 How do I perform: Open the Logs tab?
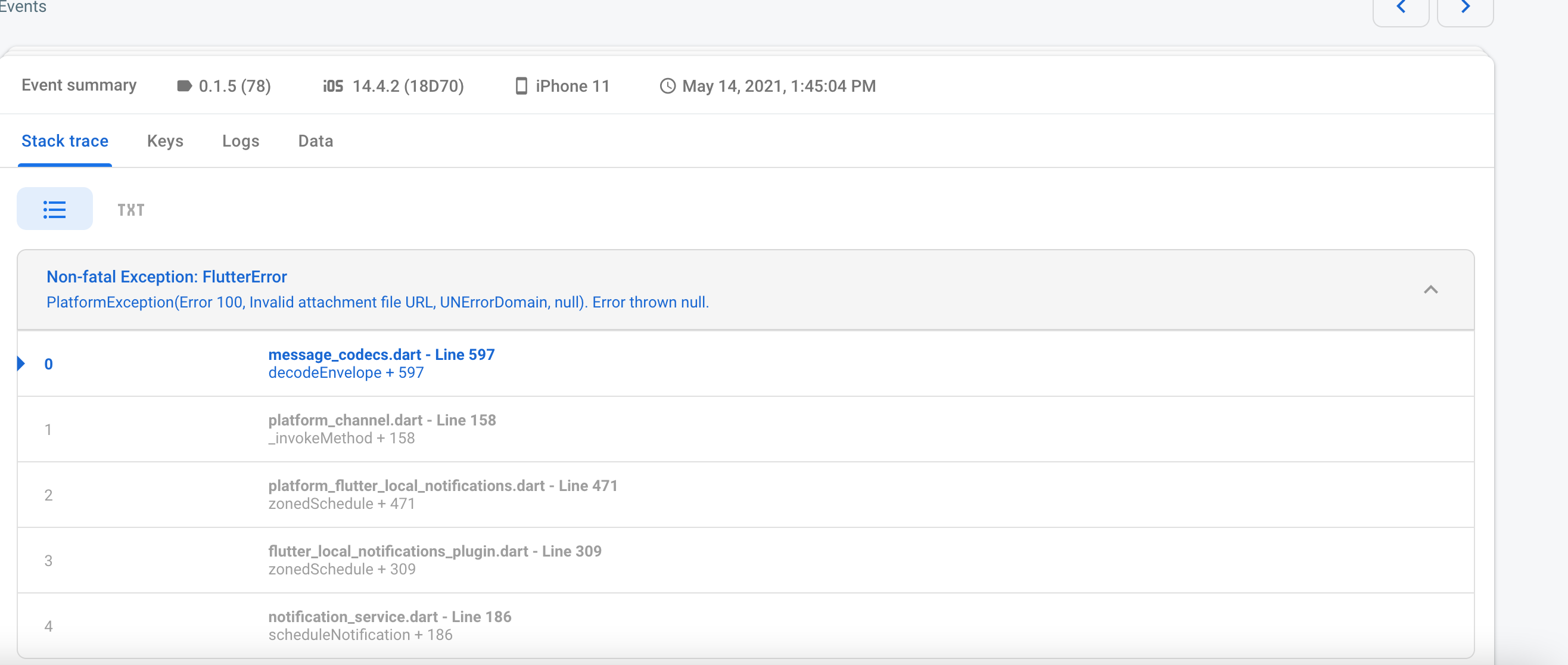(241, 141)
